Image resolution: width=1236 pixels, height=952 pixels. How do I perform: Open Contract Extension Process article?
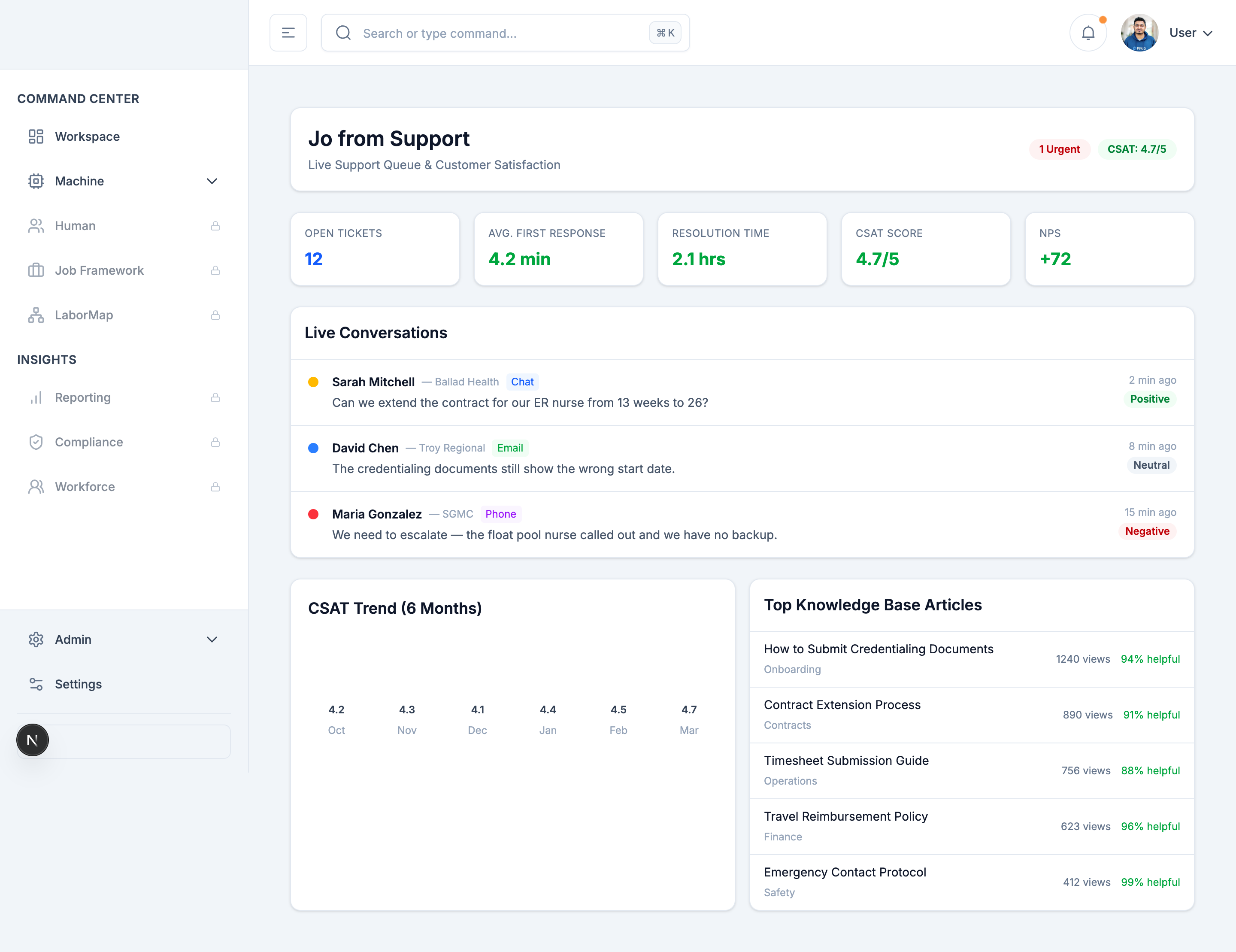coord(842,705)
